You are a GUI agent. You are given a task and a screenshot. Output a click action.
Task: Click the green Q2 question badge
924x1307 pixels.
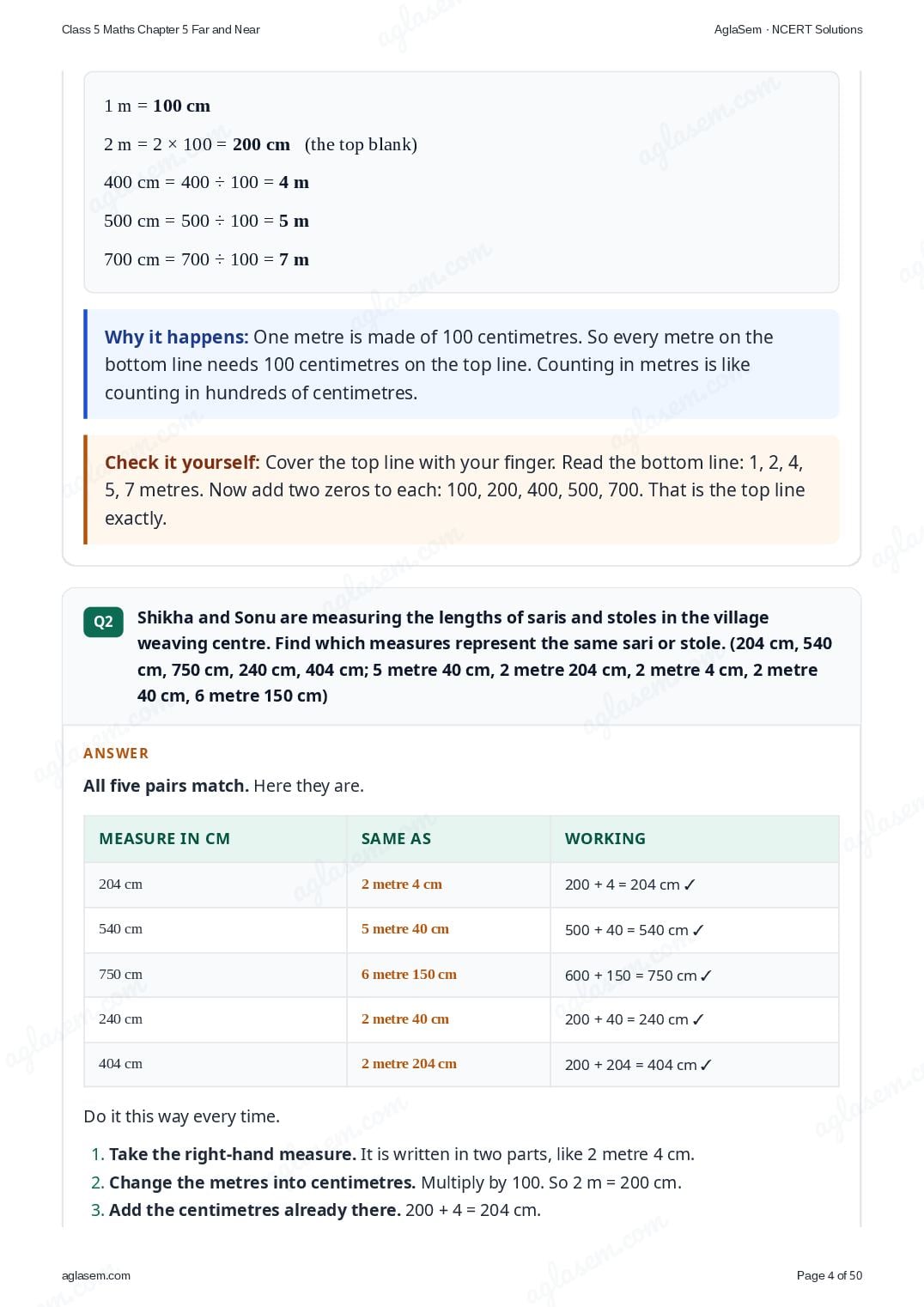click(x=103, y=622)
